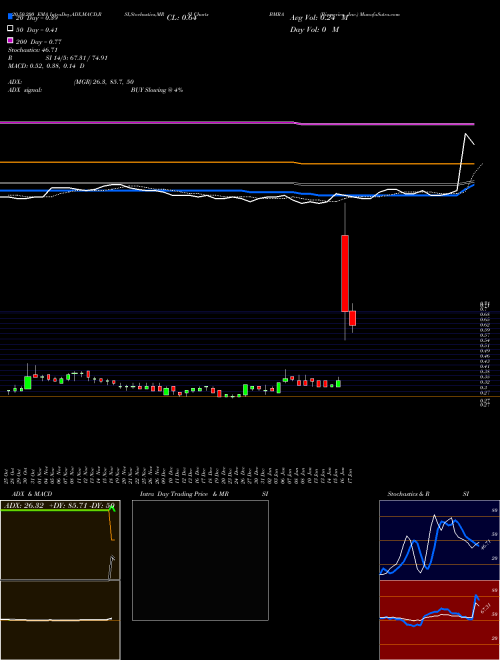Click the orange horizontal average line on the main chart
The image size is (500, 660).
pos(237,162)
